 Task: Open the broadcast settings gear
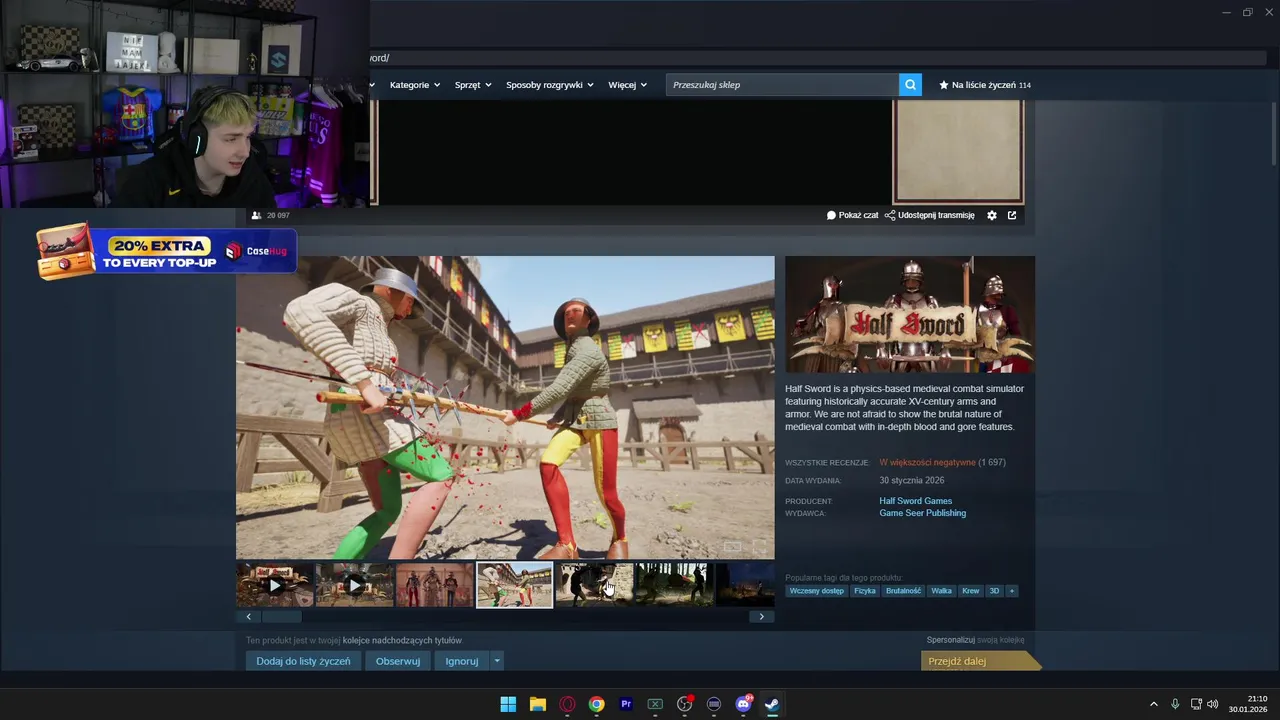[x=992, y=215]
